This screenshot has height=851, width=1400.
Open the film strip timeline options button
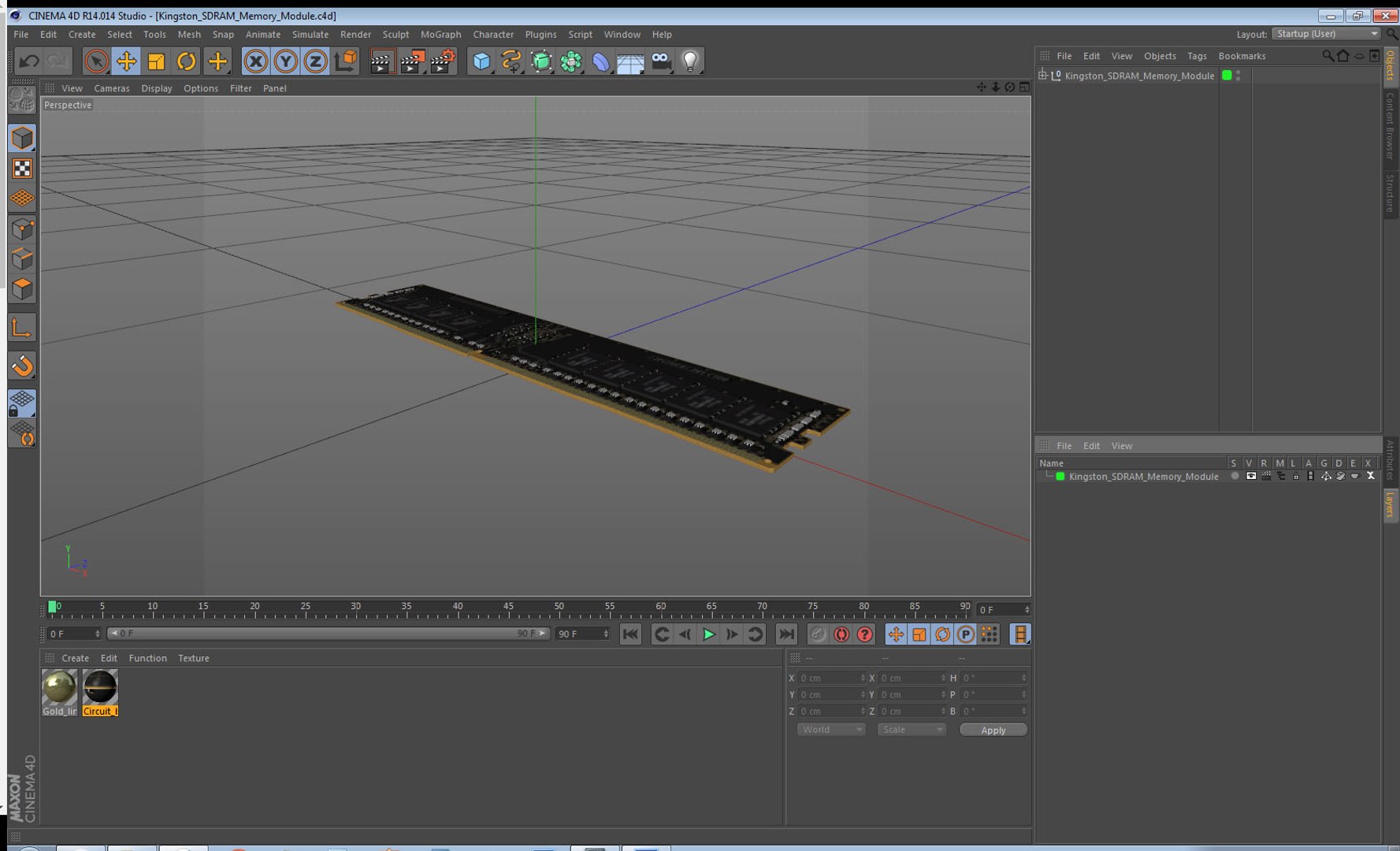[1020, 634]
